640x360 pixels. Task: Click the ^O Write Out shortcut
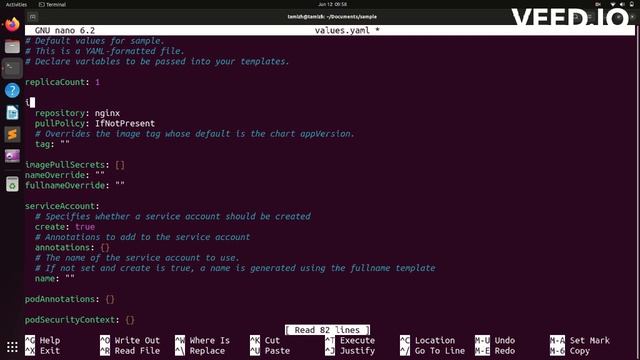point(130,340)
